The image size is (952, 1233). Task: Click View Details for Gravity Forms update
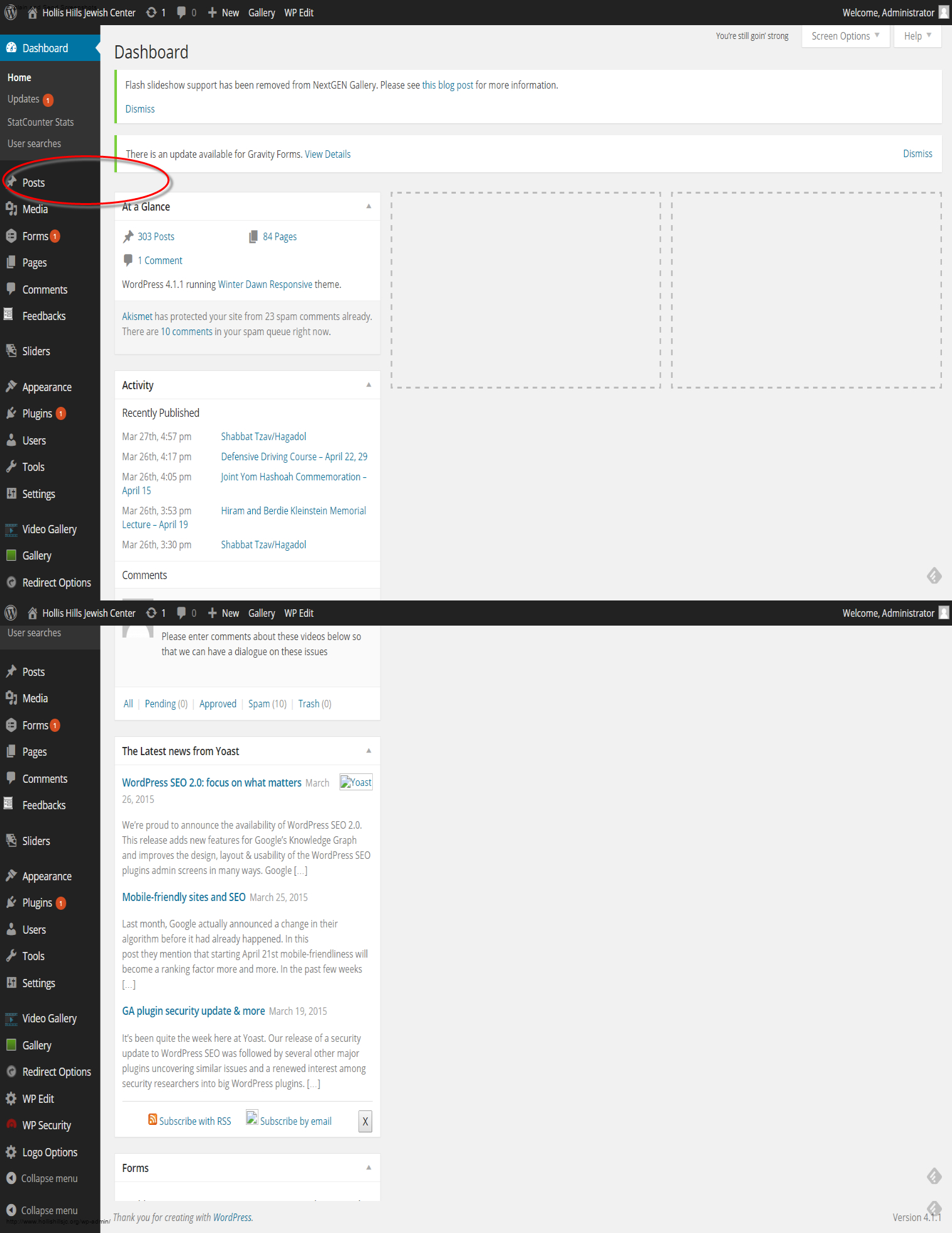point(328,154)
